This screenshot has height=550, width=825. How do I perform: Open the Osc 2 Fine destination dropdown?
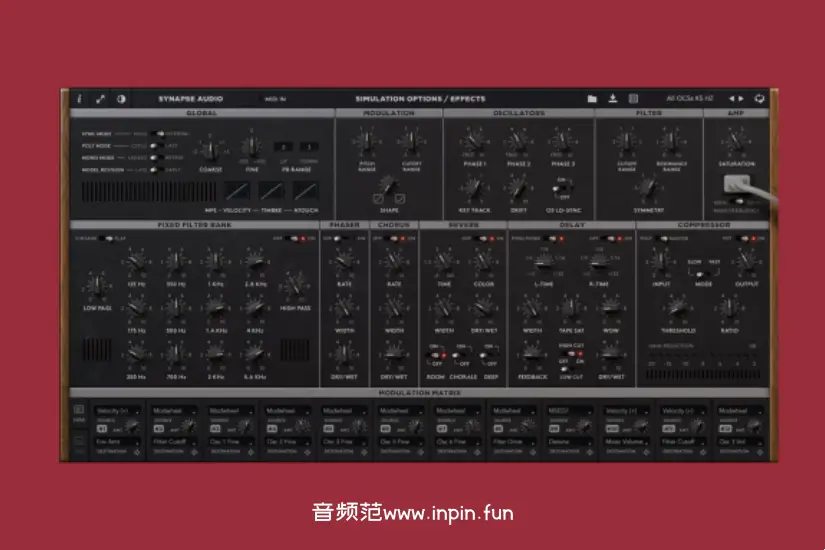pyautogui.click(x=288, y=442)
